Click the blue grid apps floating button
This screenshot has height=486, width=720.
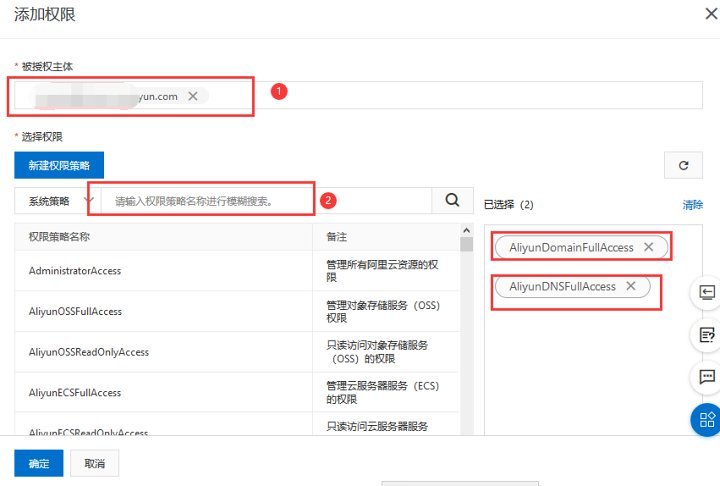click(706, 419)
